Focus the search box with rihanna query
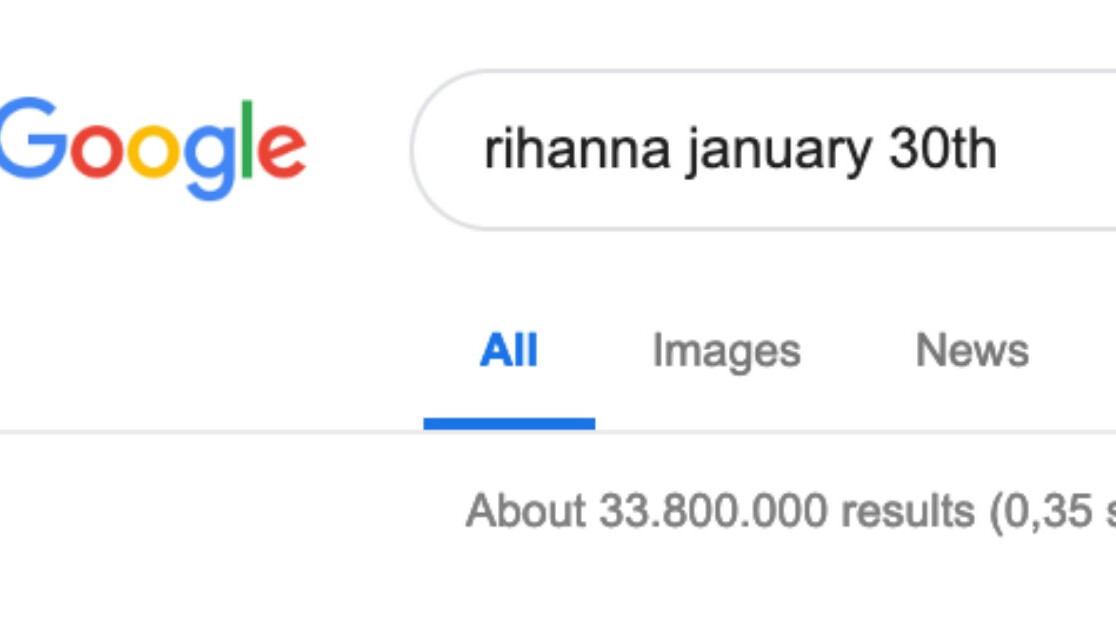This screenshot has height=628, width=1116. click(760, 150)
